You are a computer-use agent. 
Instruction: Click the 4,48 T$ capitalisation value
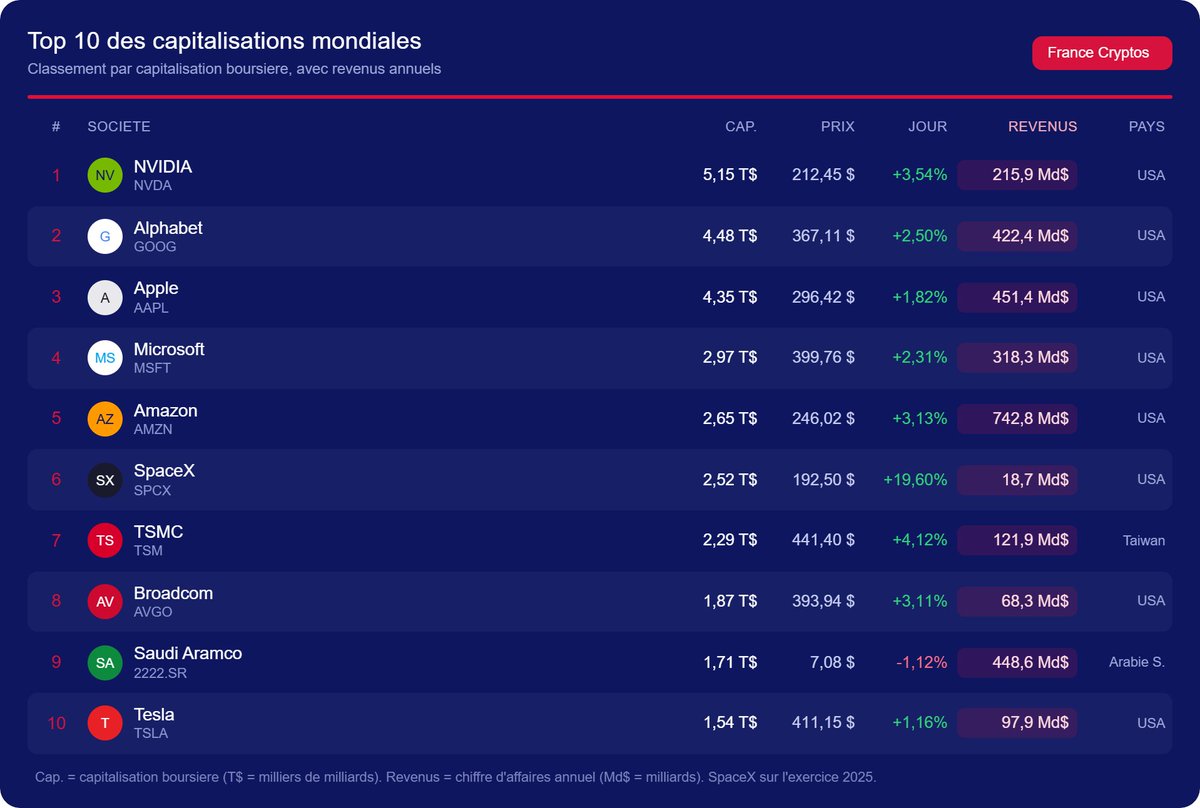(x=730, y=236)
